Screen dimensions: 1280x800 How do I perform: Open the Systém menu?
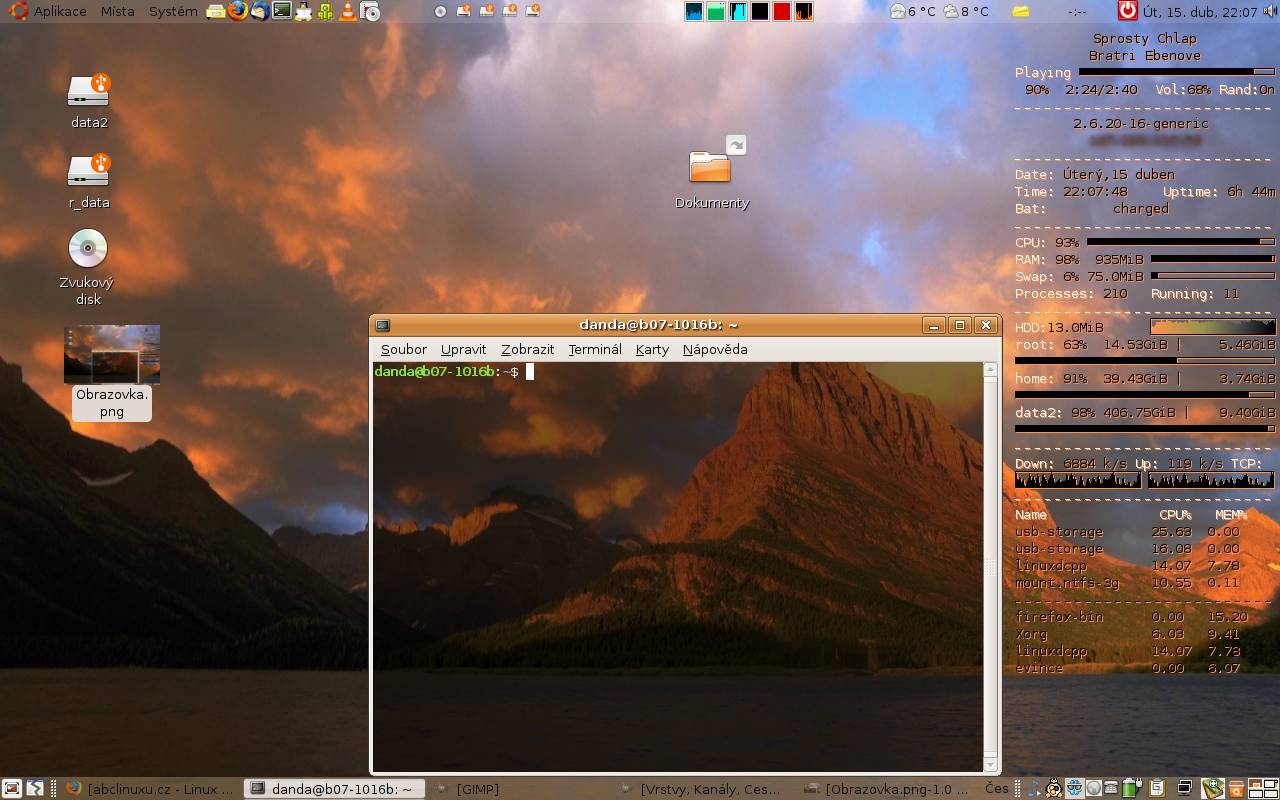[x=173, y=11]
